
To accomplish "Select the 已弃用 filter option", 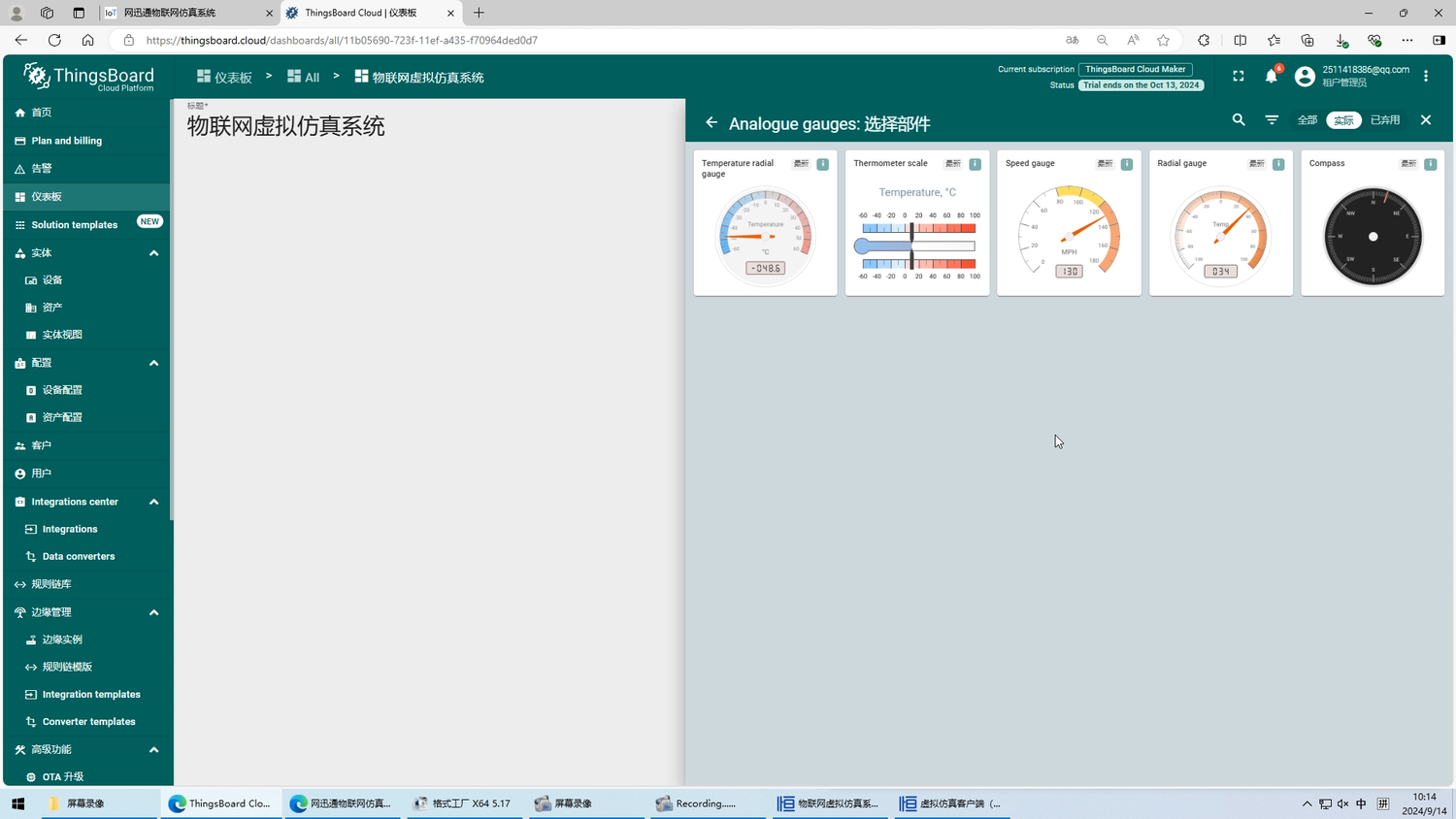I will coord(1384,120).
